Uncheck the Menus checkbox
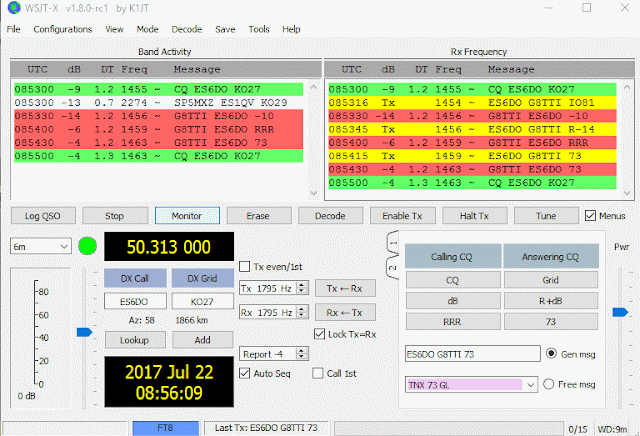Screen dimensions: 640x436 (x=590, y=215)
